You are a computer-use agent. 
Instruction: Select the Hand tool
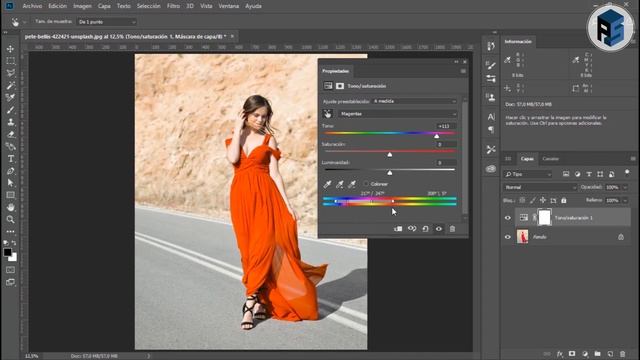(x=11, y=207)
